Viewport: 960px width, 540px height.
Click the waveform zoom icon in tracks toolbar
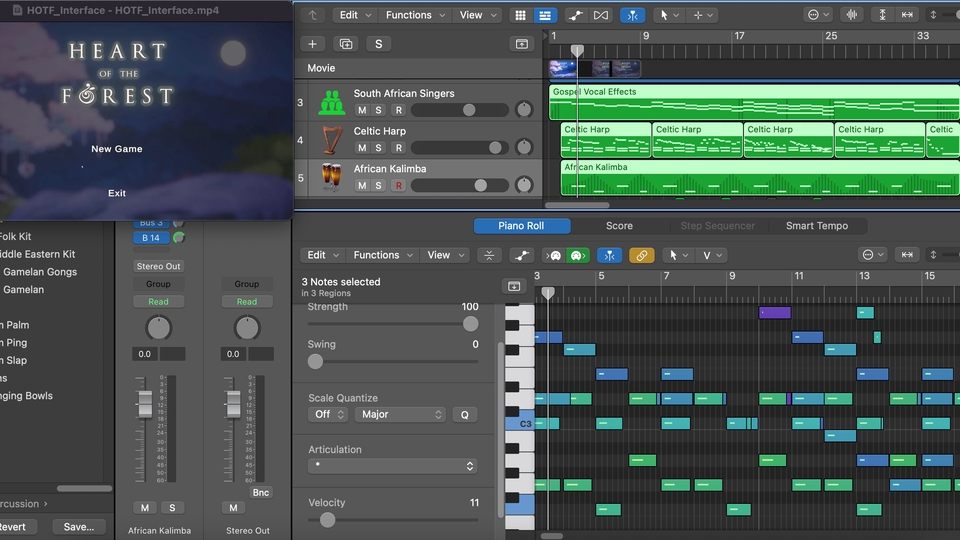tap(852, 15)
